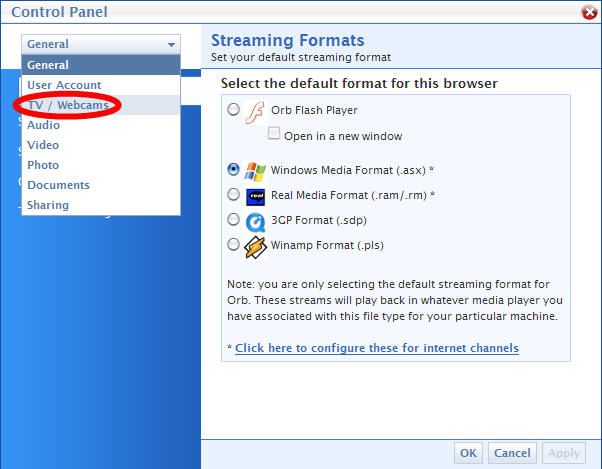The image size is (602, 469).
Task: Choose Video in the dropdown list
Action: (101, 145)
